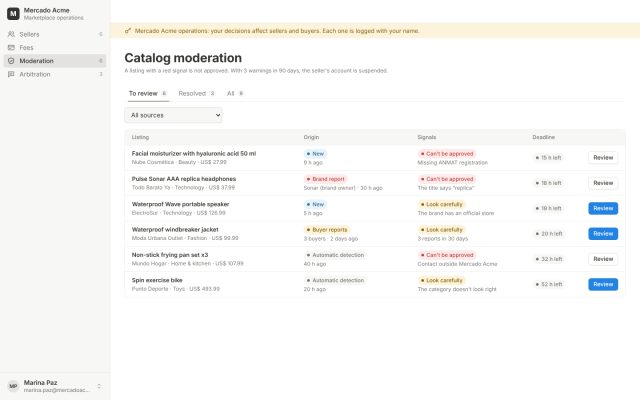Click Can't be approved badge on frying pan row

(447, 255)
